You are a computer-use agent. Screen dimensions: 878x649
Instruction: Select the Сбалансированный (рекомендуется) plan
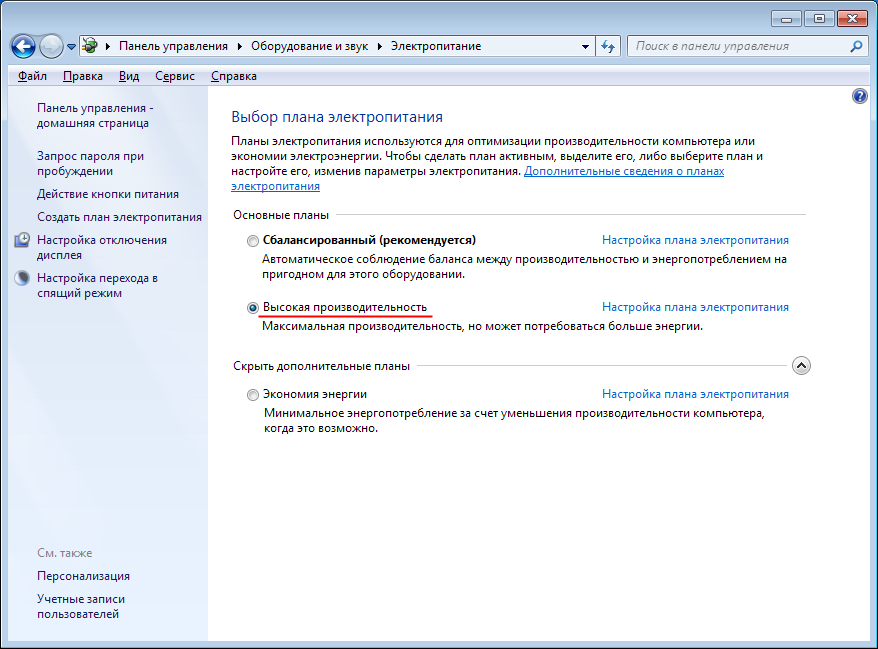click(253, 241)
